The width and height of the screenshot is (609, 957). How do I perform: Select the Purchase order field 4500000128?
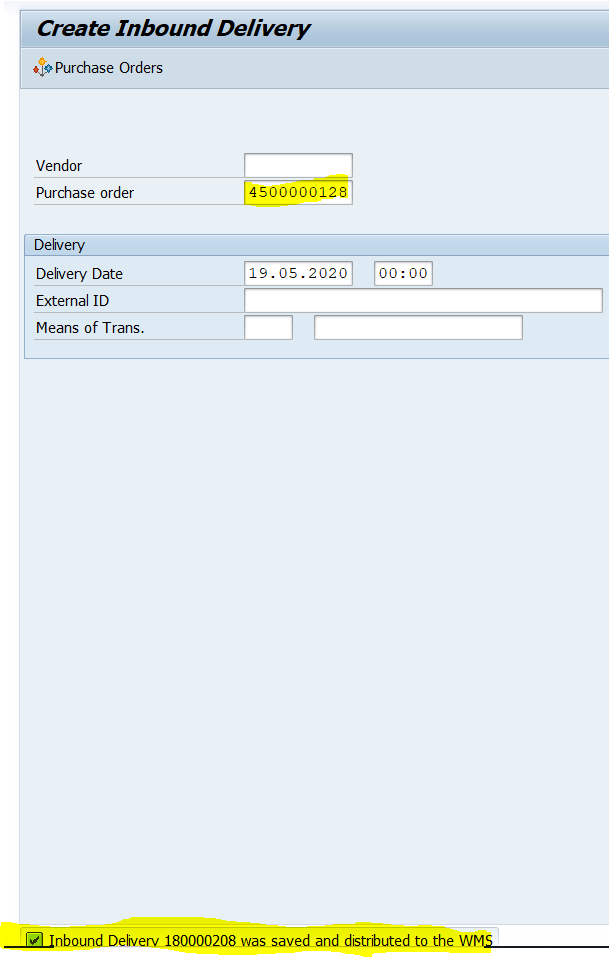pyautogui.click(x=298, y=192)
